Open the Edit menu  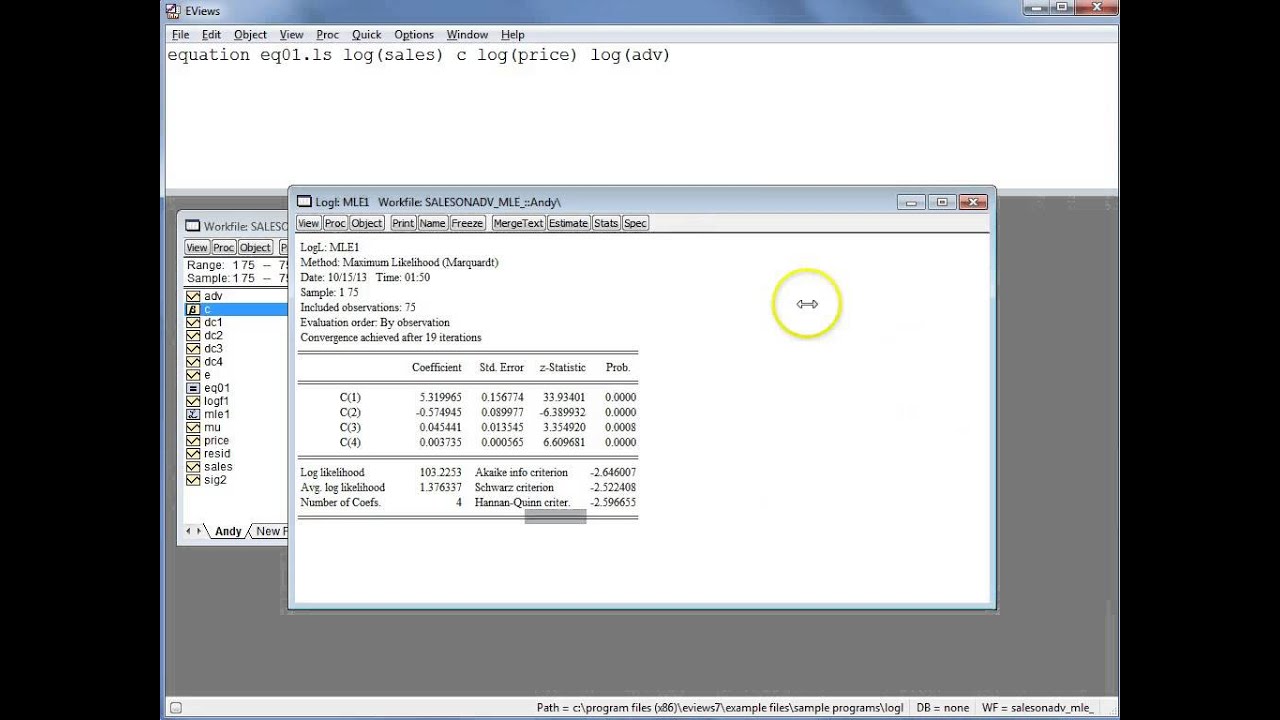(211, 35)
